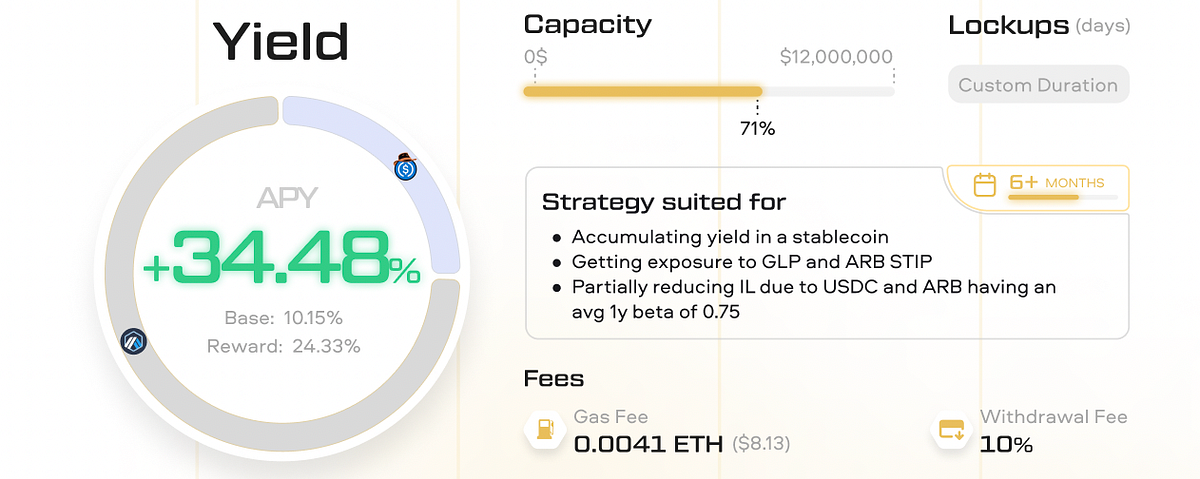Click the Reward 24.33% label

pos(283,347)
